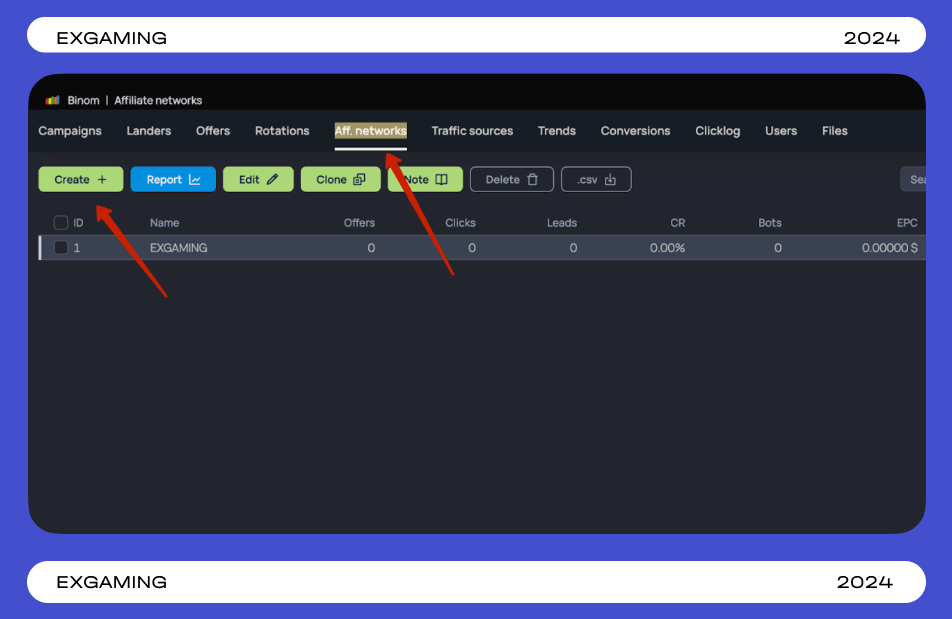Switch to the Landers tab
The width and height of the screenshot is (952, 619).
tap(149, 131)
